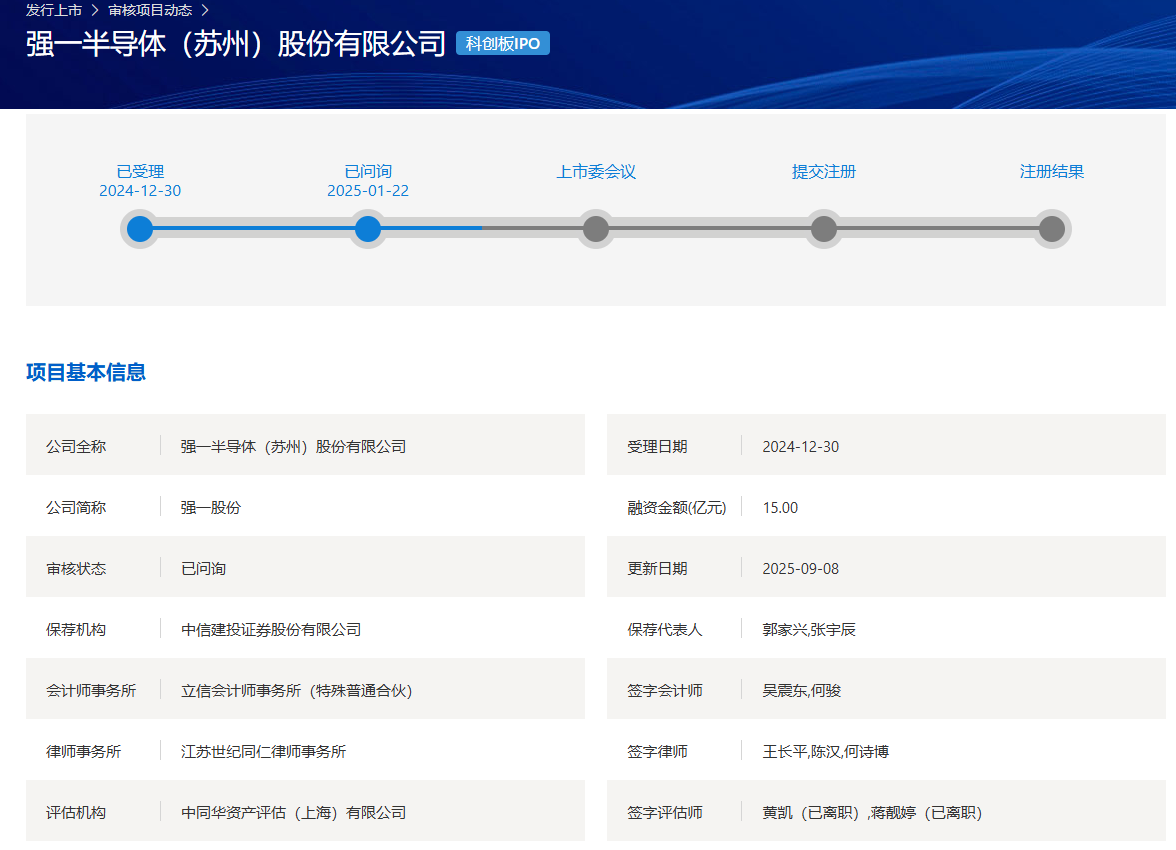The image size is (1176, 850).
Task: Click the law firm 江苏世纪同仁律师事务所
Action: (x=263, y=752)
